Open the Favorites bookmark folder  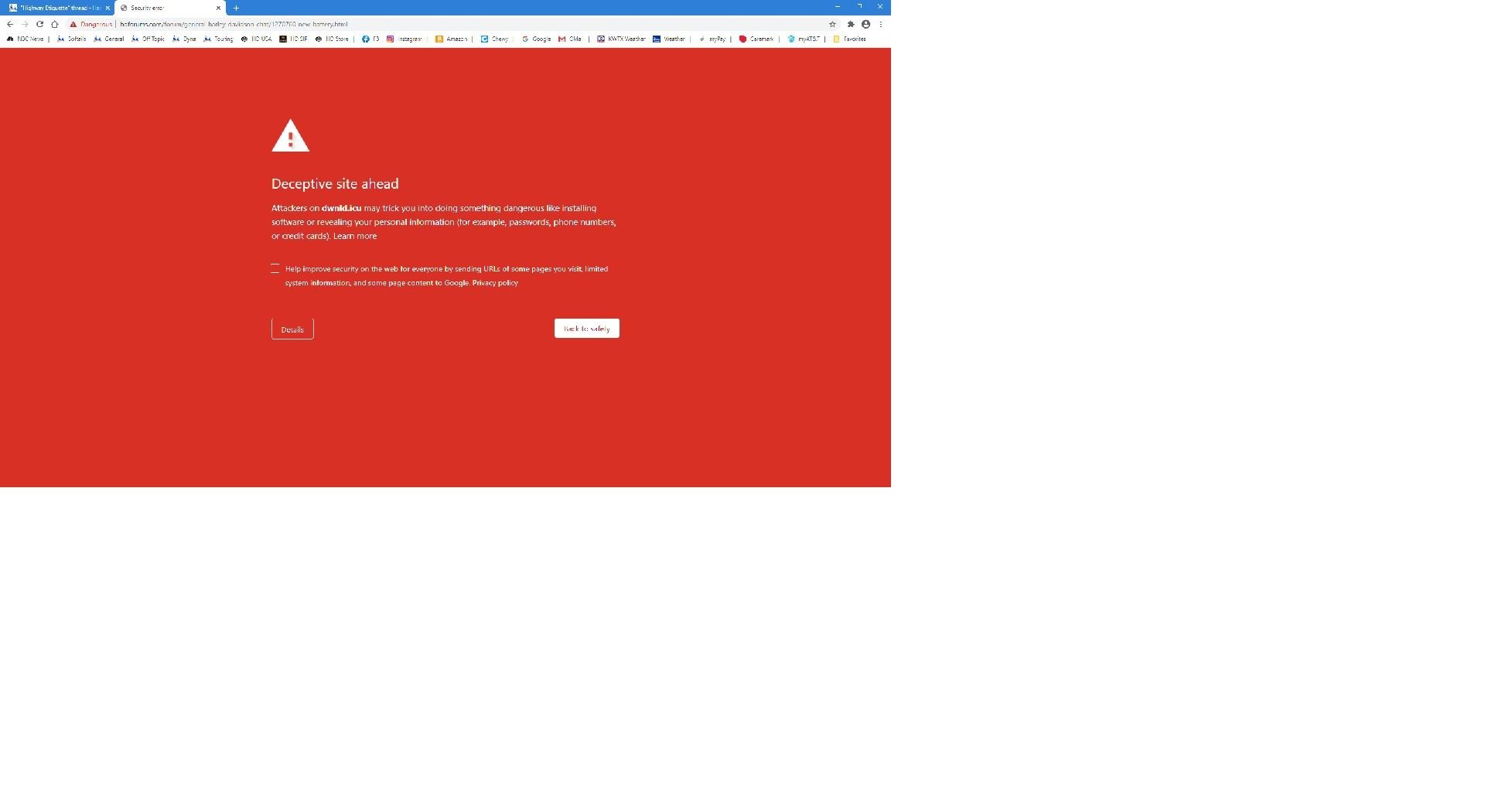[849, 39]
